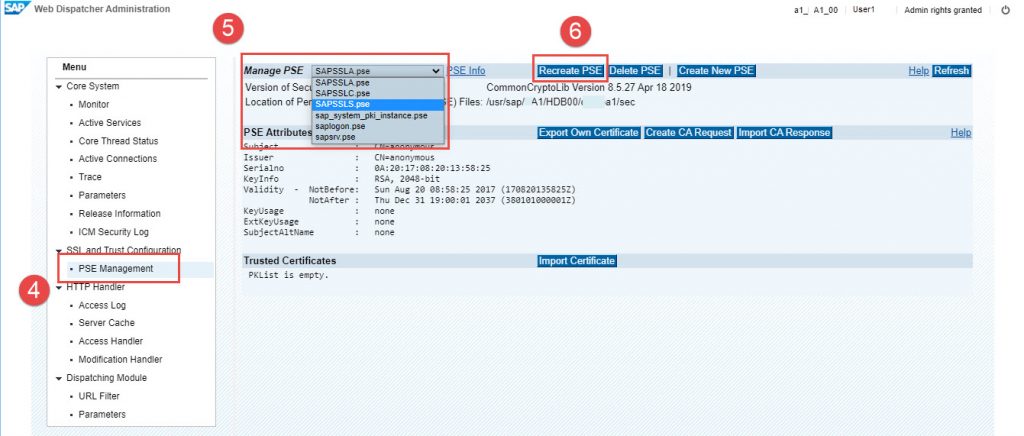Click the NotAfter validity date value
The image size is (1024, 436).
[x=475, y=200]
